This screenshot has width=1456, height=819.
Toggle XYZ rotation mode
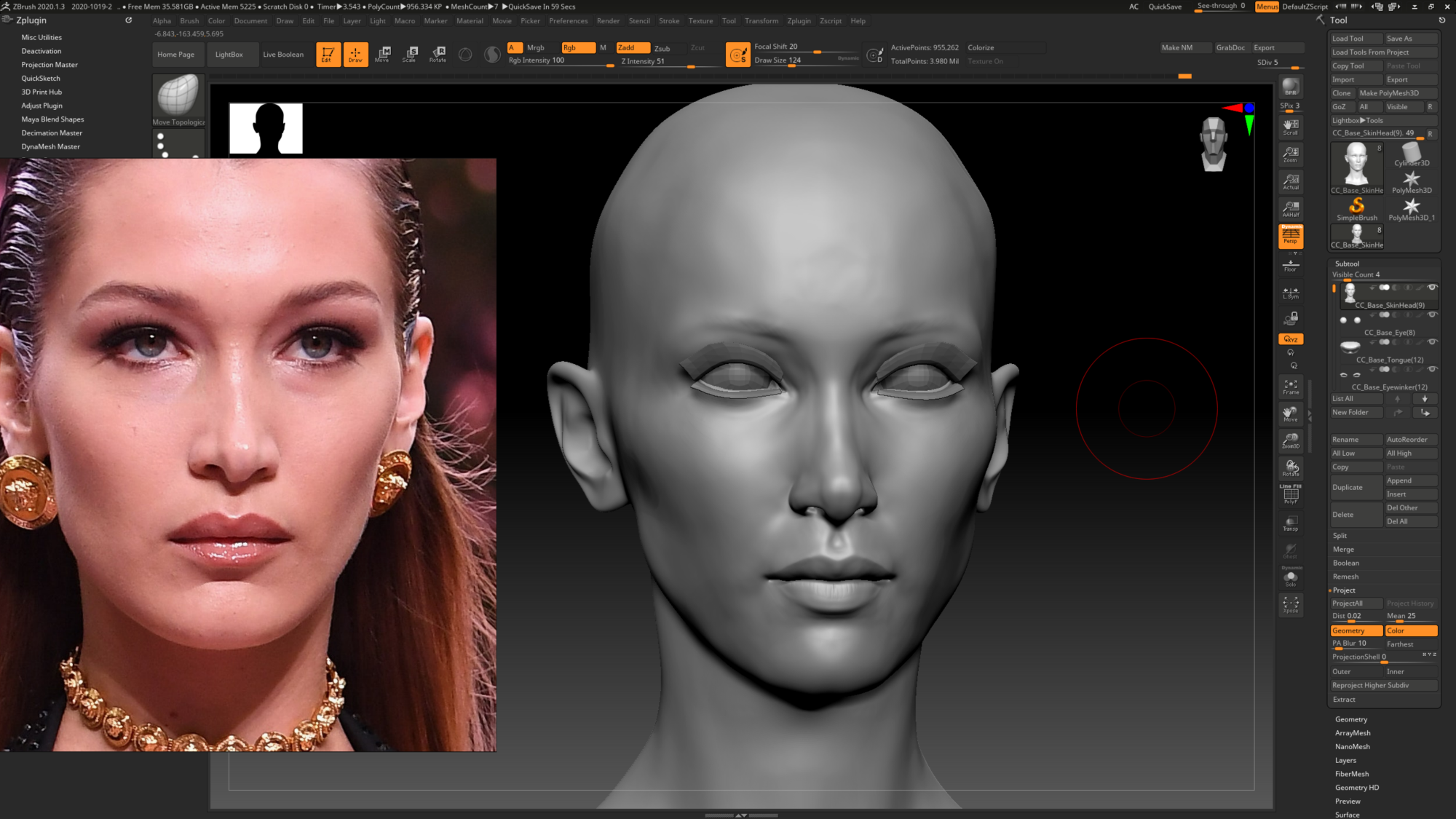[1290, 339]
